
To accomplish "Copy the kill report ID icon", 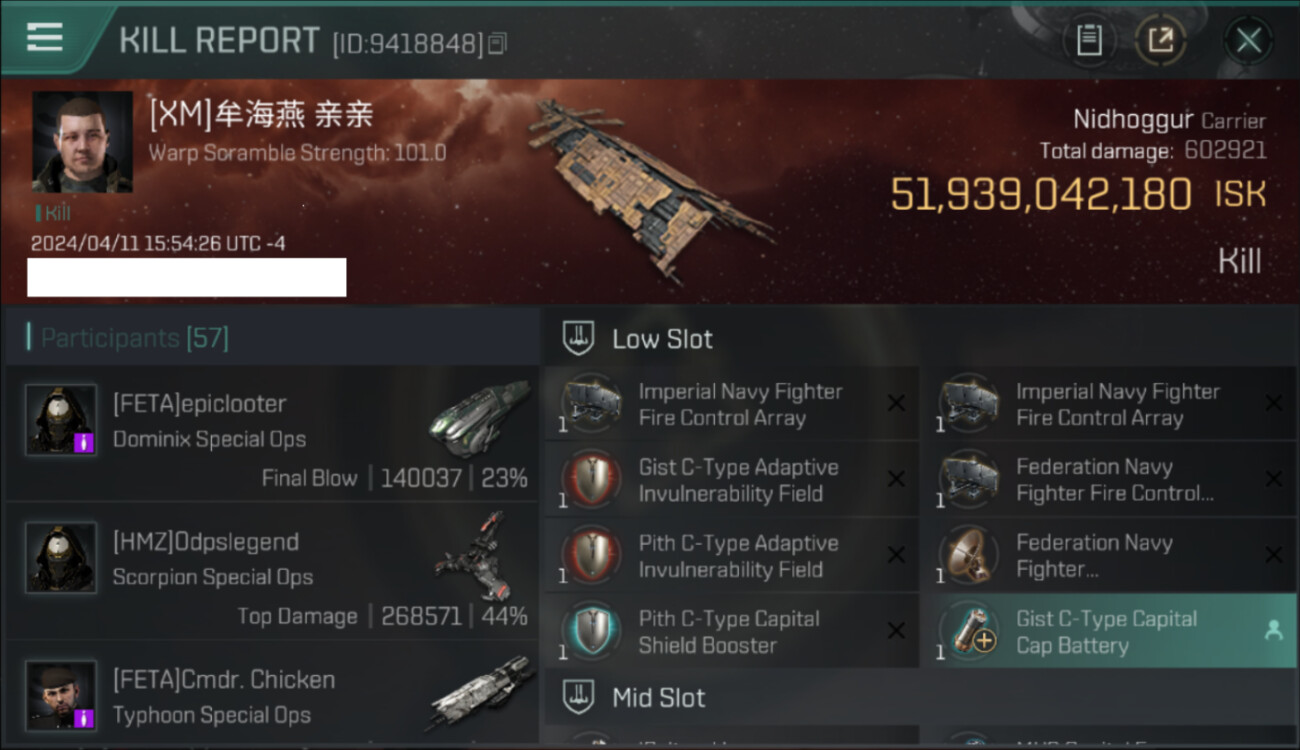I will (498, 43).
